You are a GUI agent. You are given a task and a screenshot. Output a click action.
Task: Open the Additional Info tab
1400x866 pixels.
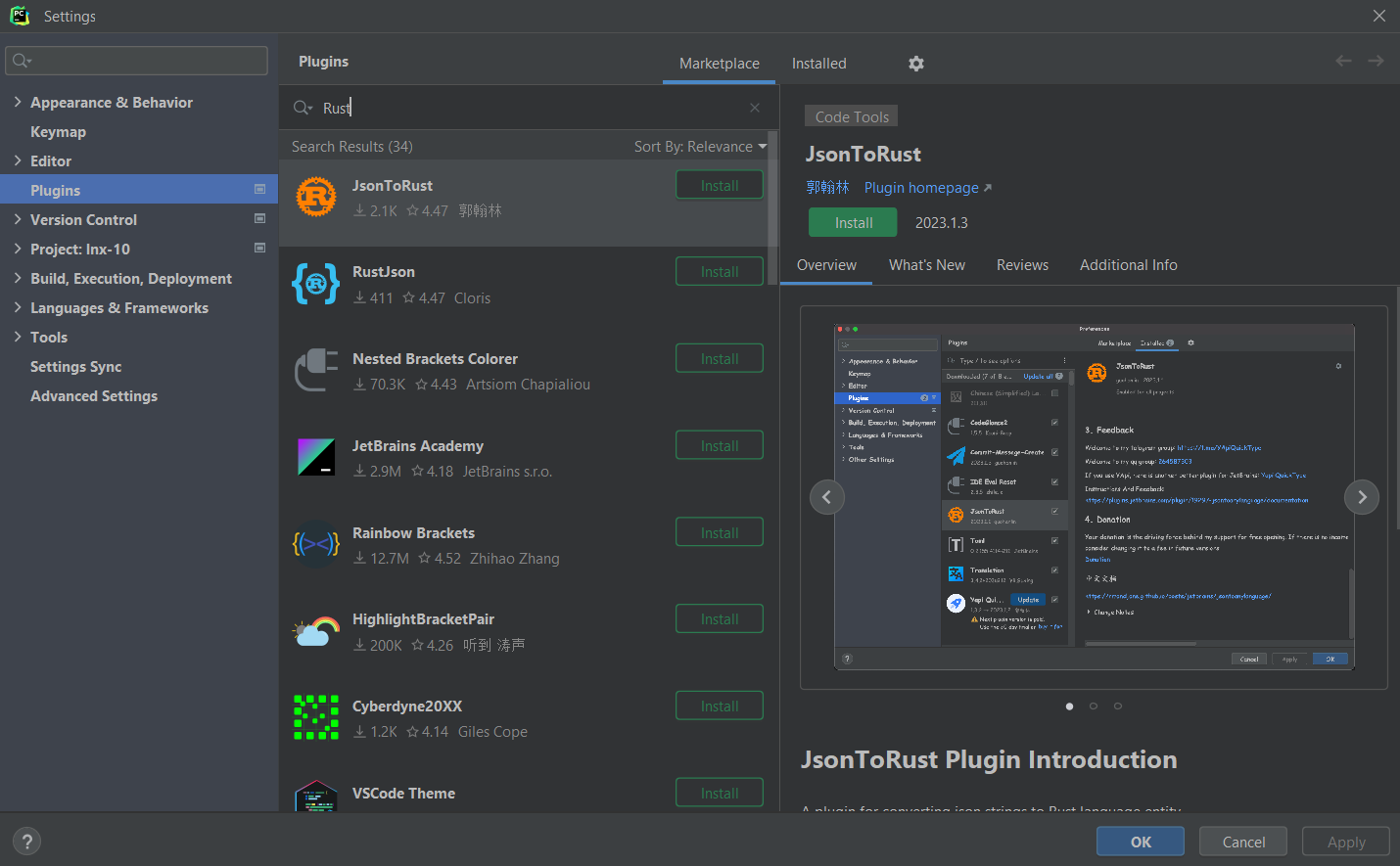coord(1129,265)
